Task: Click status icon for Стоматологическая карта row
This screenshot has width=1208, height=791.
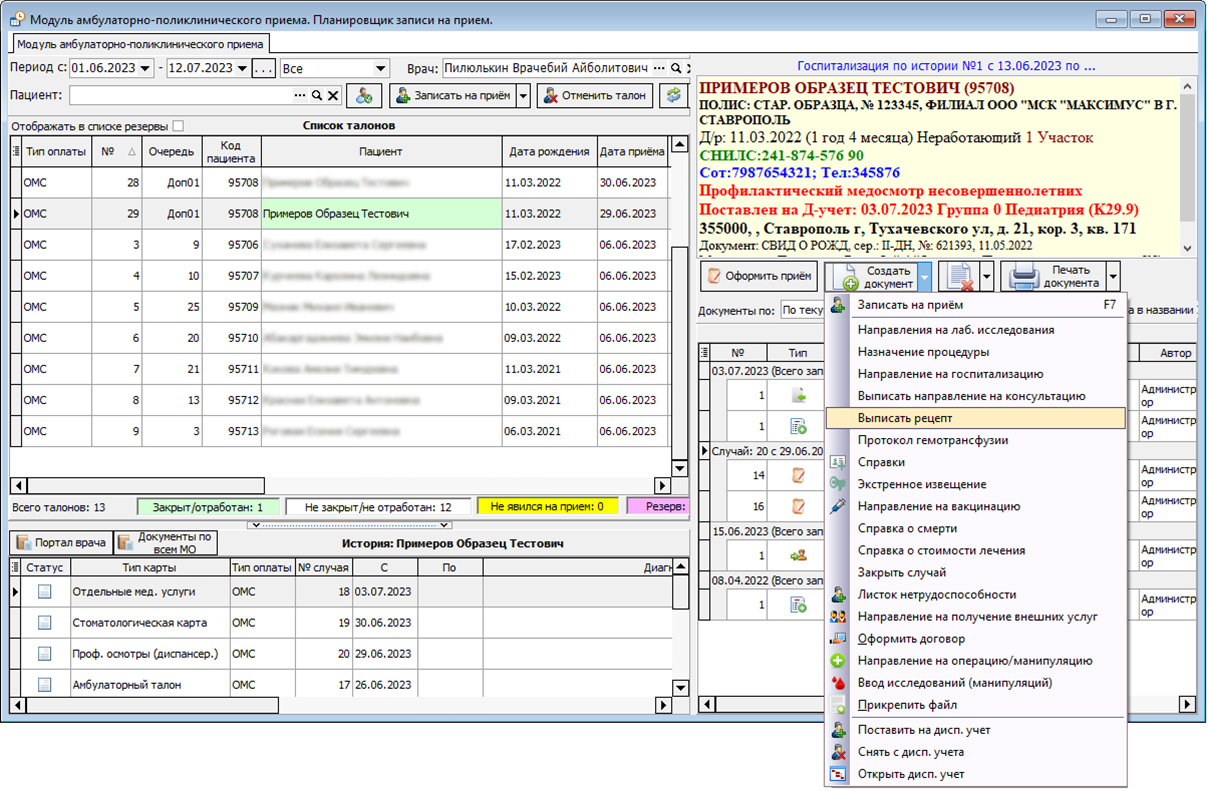Action: pos(44,623)
